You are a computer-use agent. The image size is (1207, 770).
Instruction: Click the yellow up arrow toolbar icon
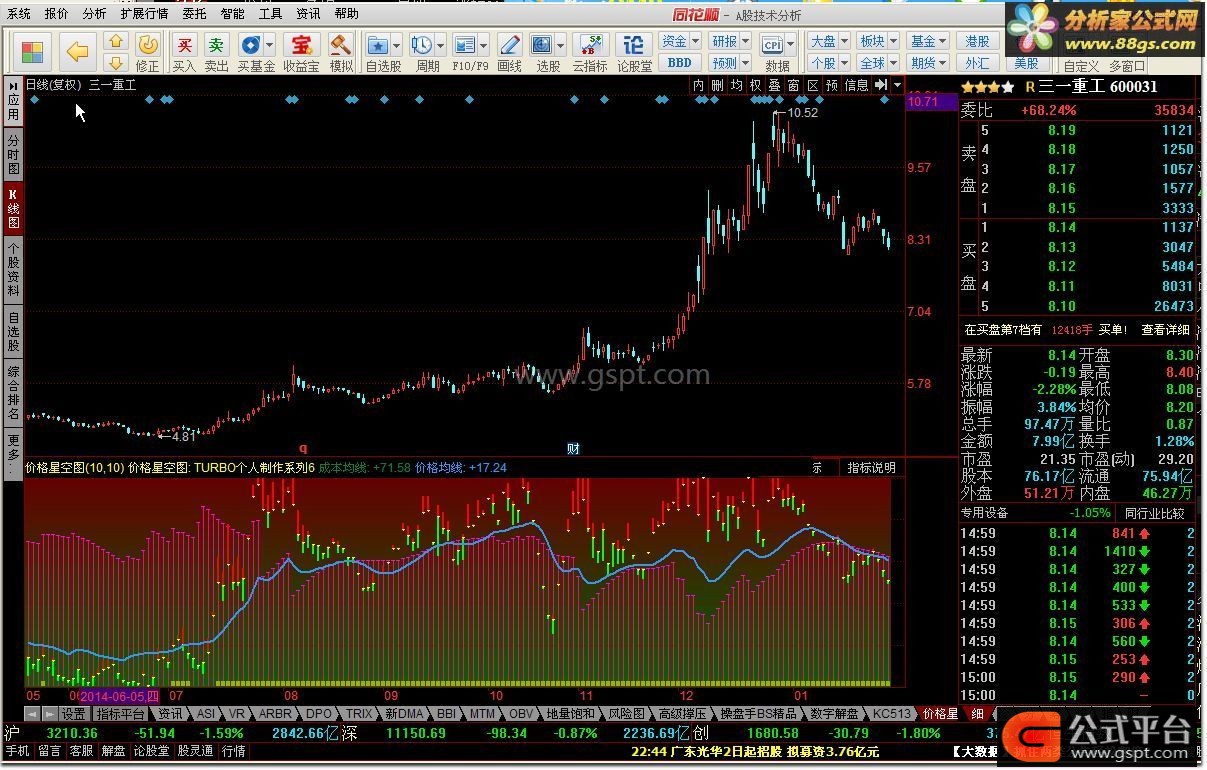116,41
